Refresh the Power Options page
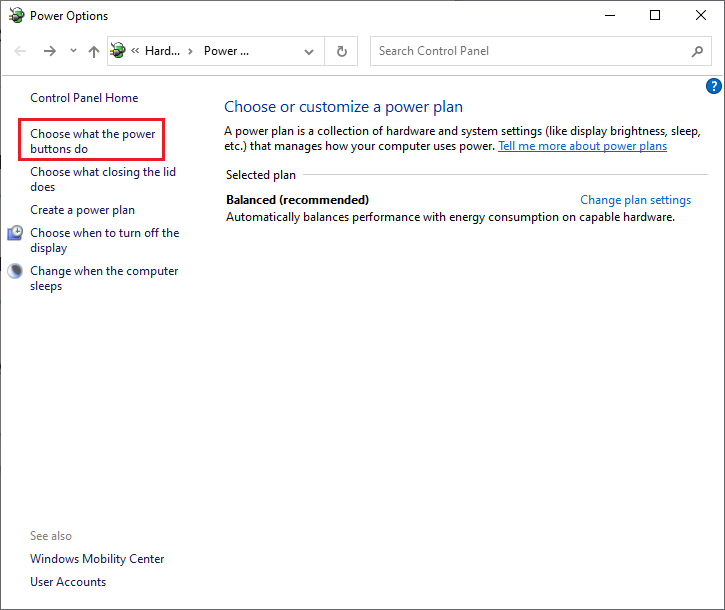This screenshot has width=725, height=610. 342,51
